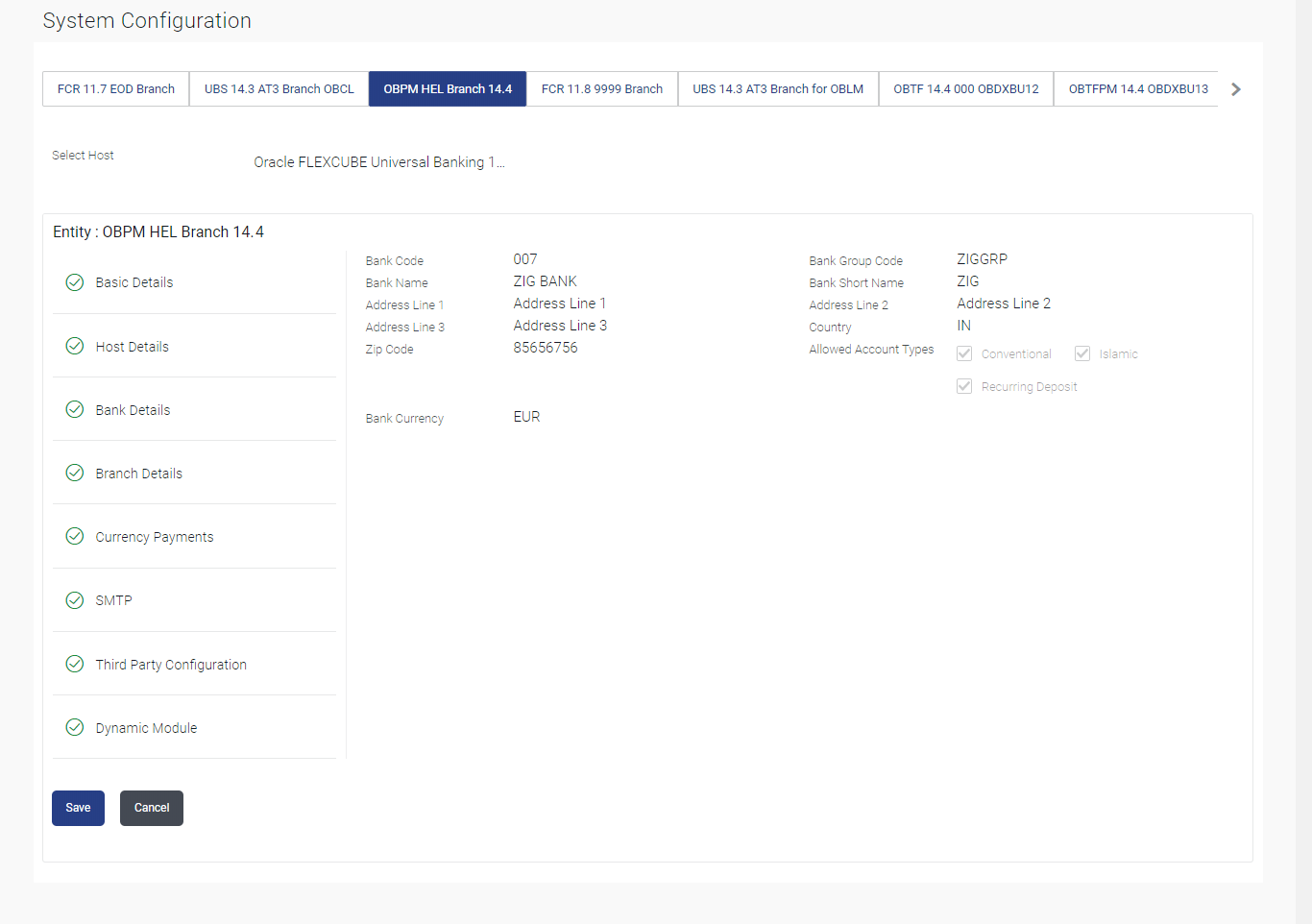Toggle the Conventional account type checkbox

[x=964, y=353]
